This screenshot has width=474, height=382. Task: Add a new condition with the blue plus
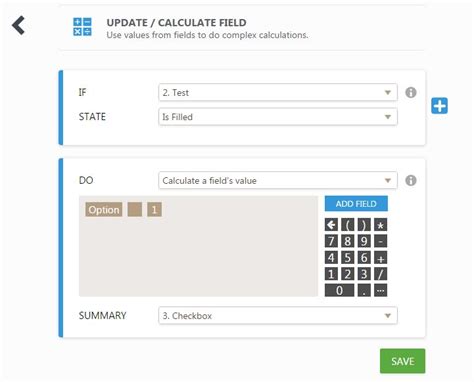(x=439, y=106)
